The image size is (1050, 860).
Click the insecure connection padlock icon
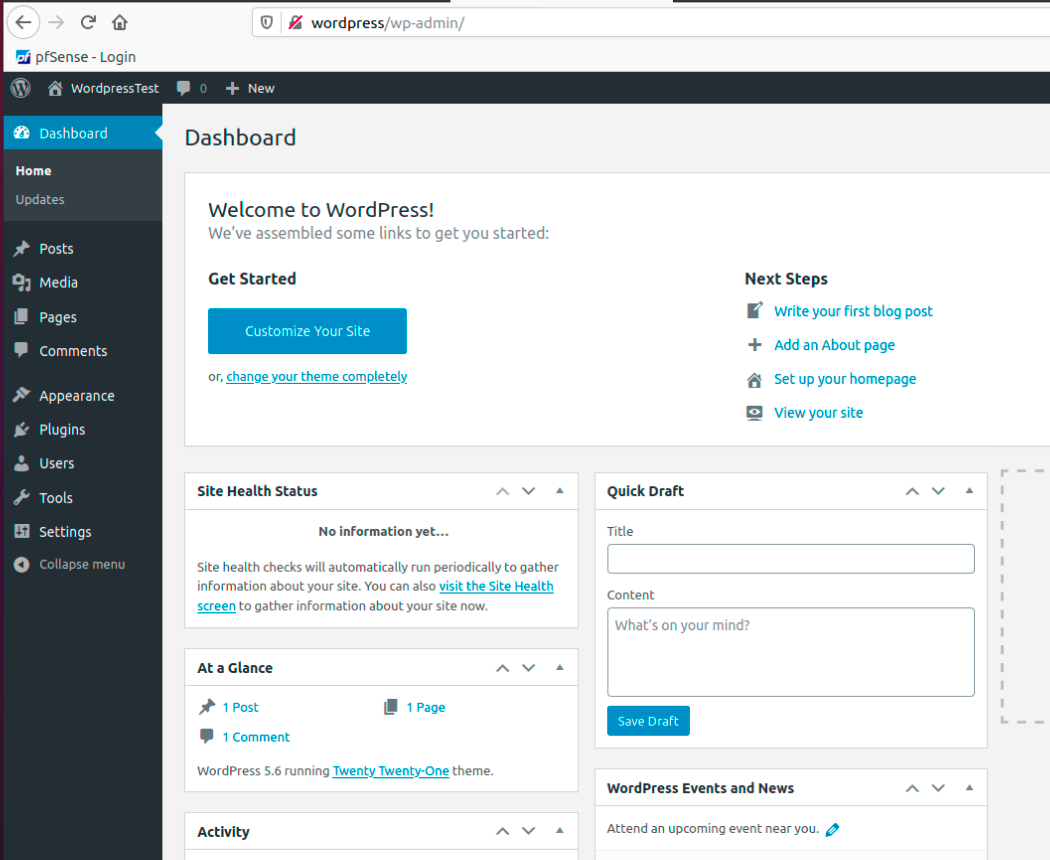[x=295, y=23]
